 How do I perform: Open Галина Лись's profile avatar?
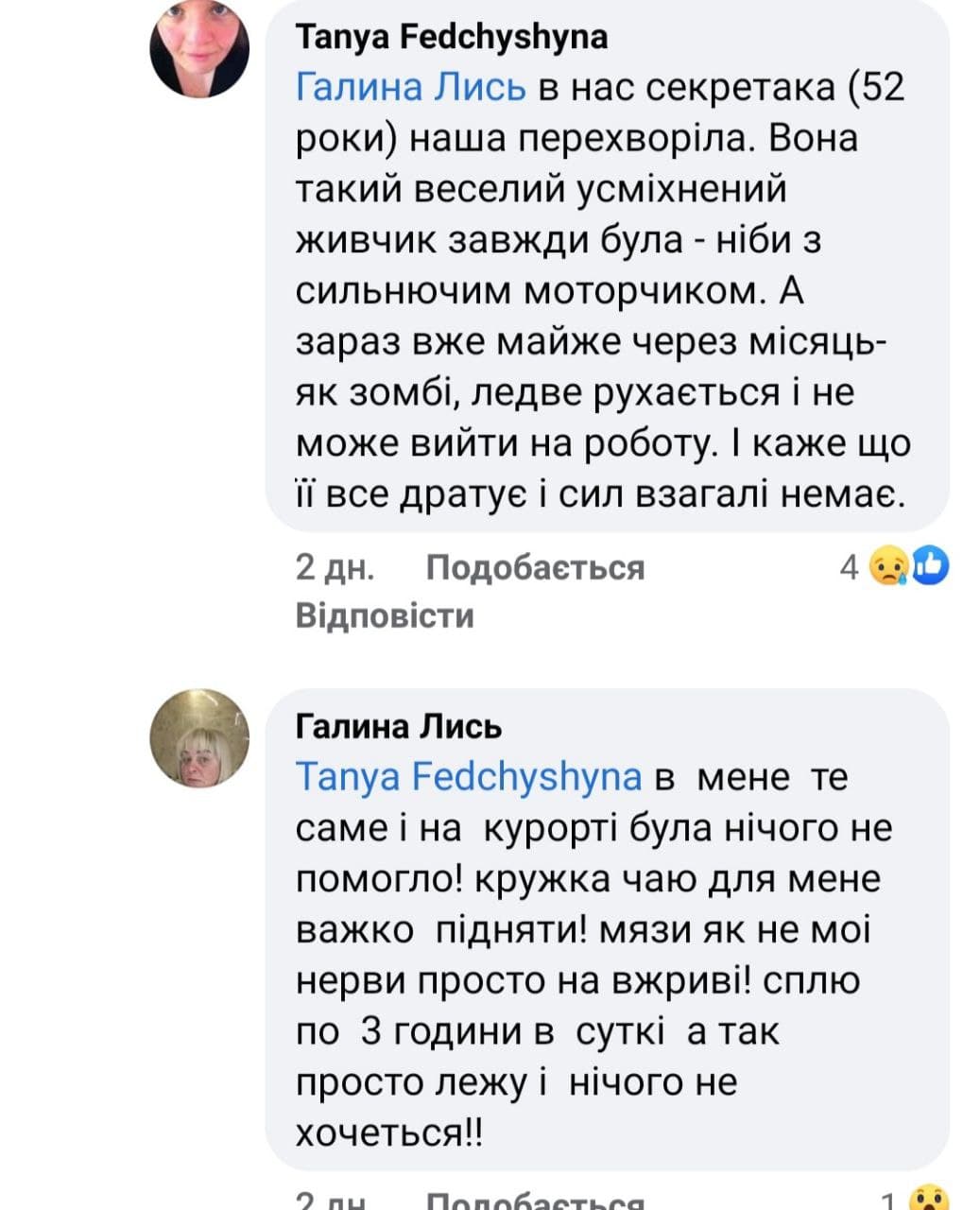(x=199, y=738)
